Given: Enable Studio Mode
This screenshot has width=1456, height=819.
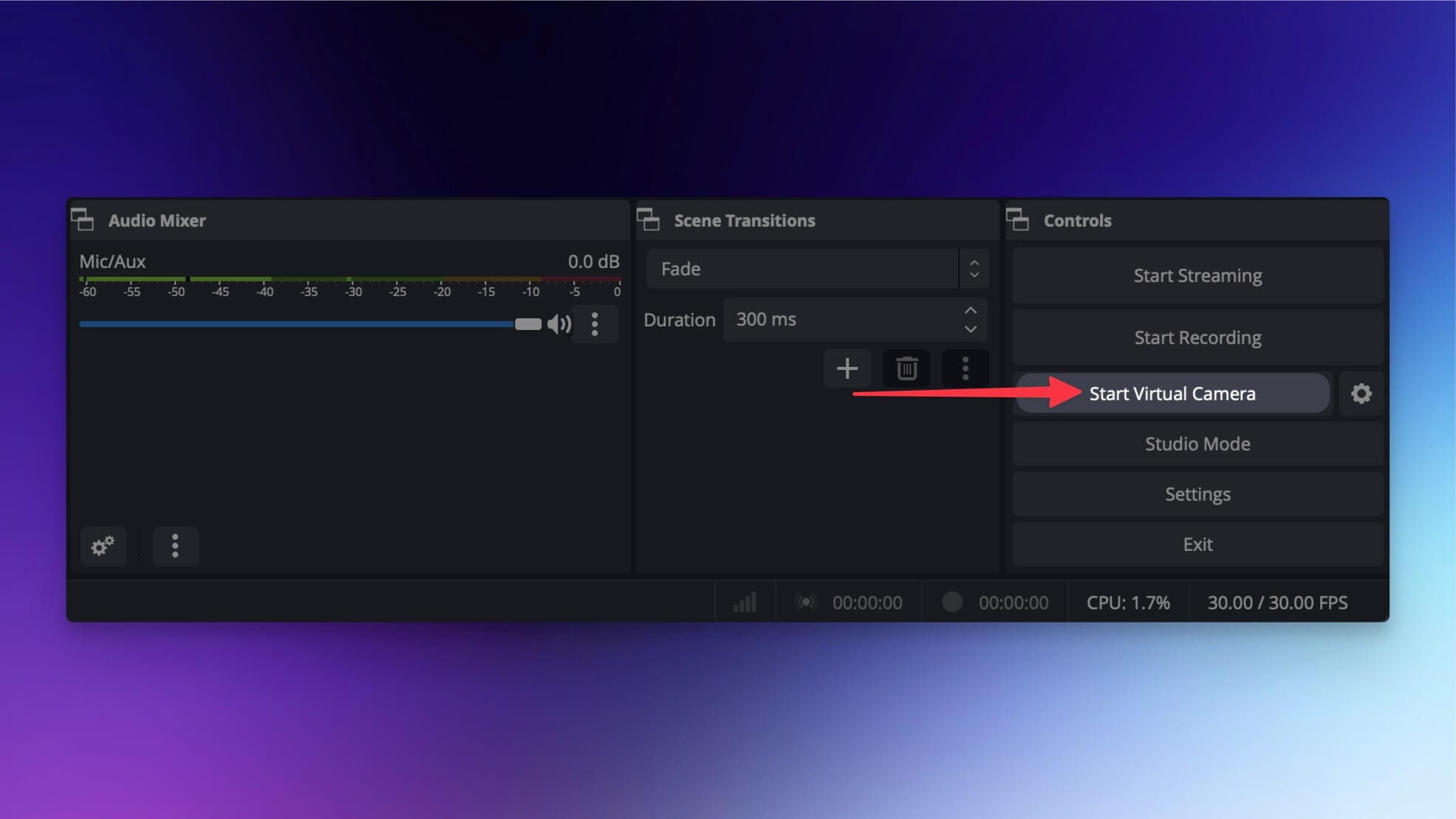Looking at the screenshot, I should click(x=1197, y=443).
